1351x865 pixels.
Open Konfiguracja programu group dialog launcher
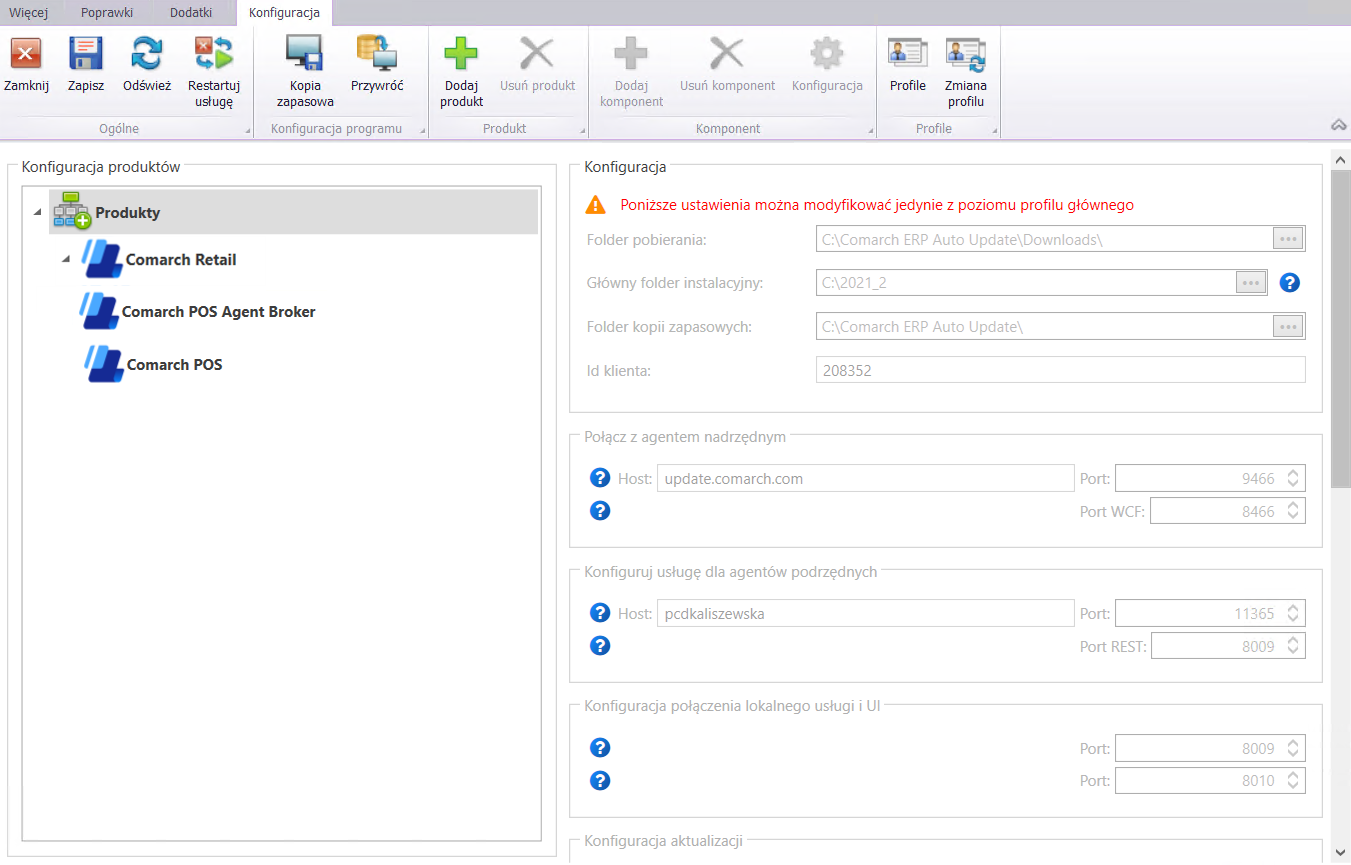[423, 132]
